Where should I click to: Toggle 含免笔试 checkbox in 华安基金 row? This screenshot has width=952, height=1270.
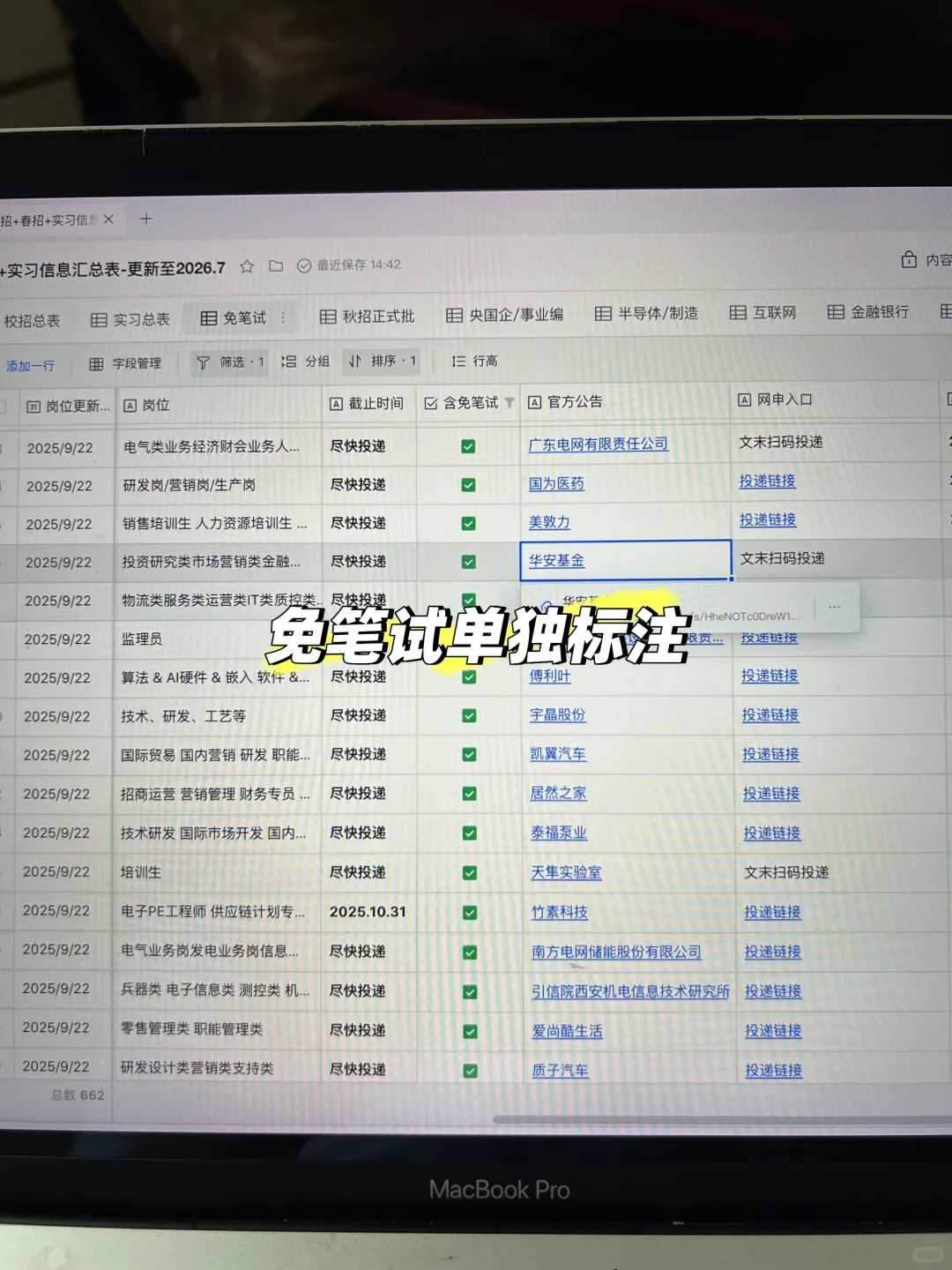point(468,562)
